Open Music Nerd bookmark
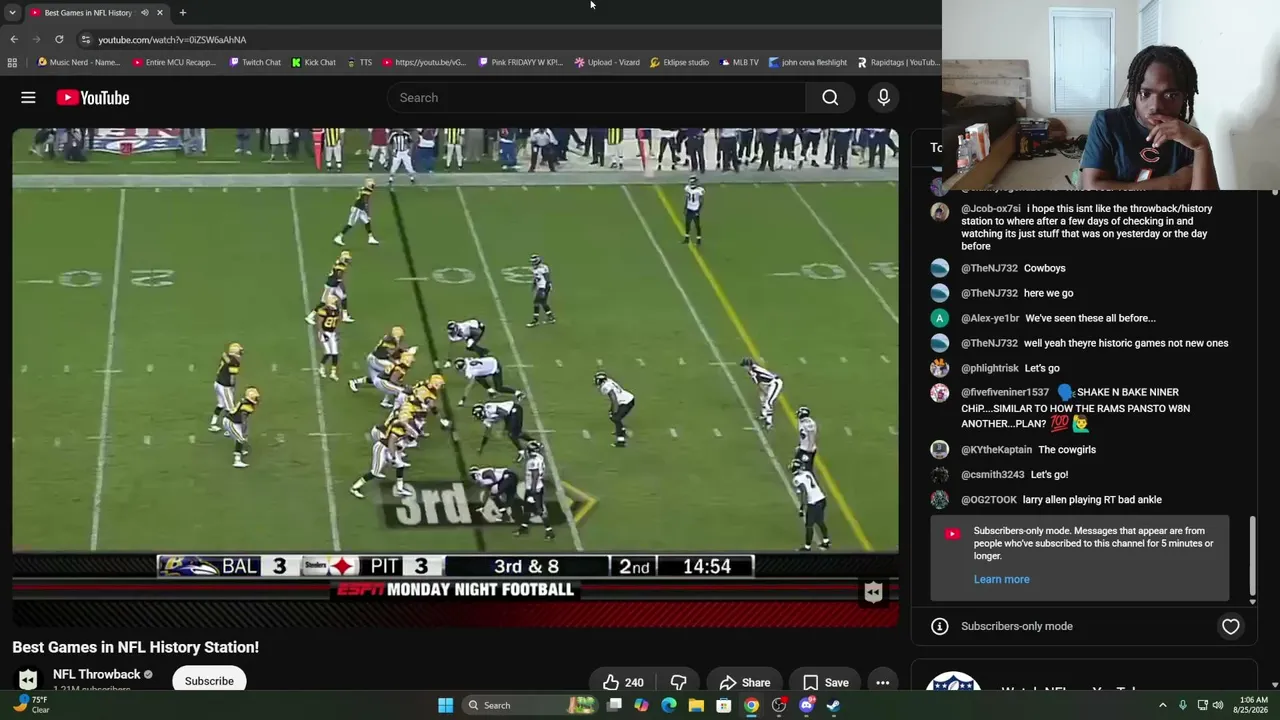The height and width of the screenshot is (720, 1280). tap(78, 62)
